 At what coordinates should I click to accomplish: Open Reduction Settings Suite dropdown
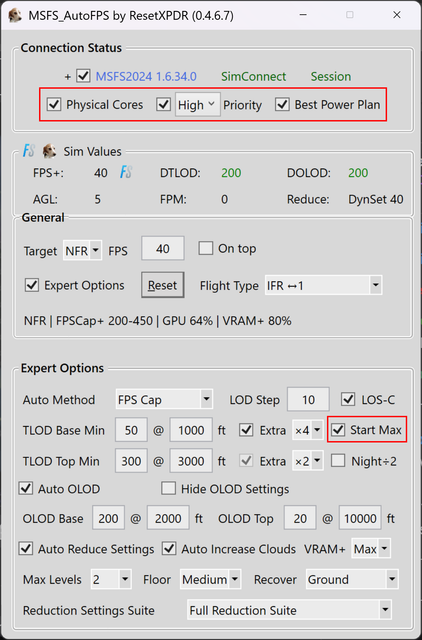click(x=289, y=610)
